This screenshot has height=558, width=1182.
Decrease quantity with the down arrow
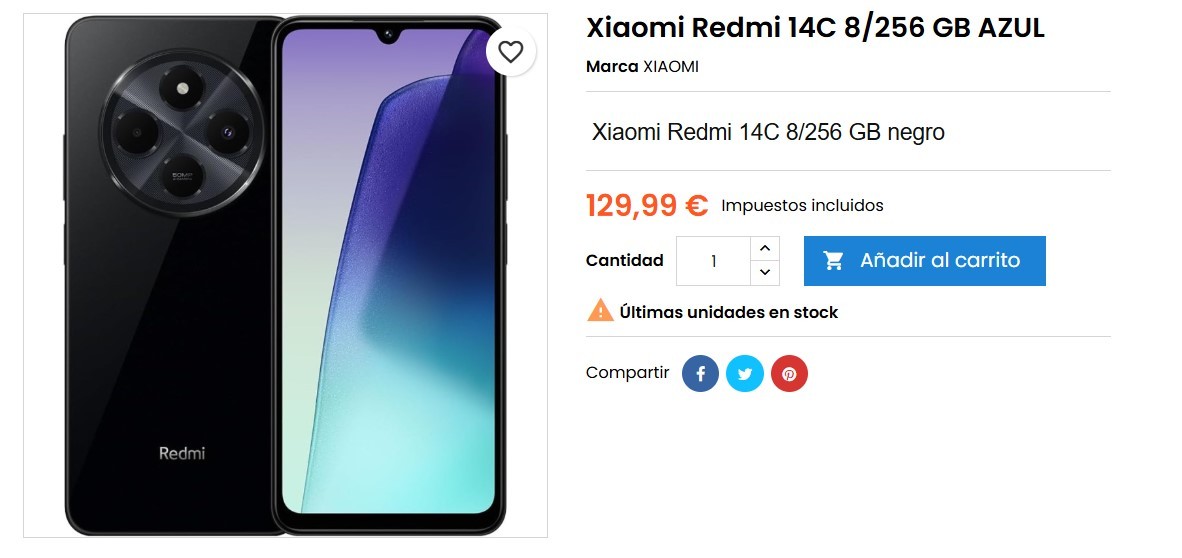point(764,273)
